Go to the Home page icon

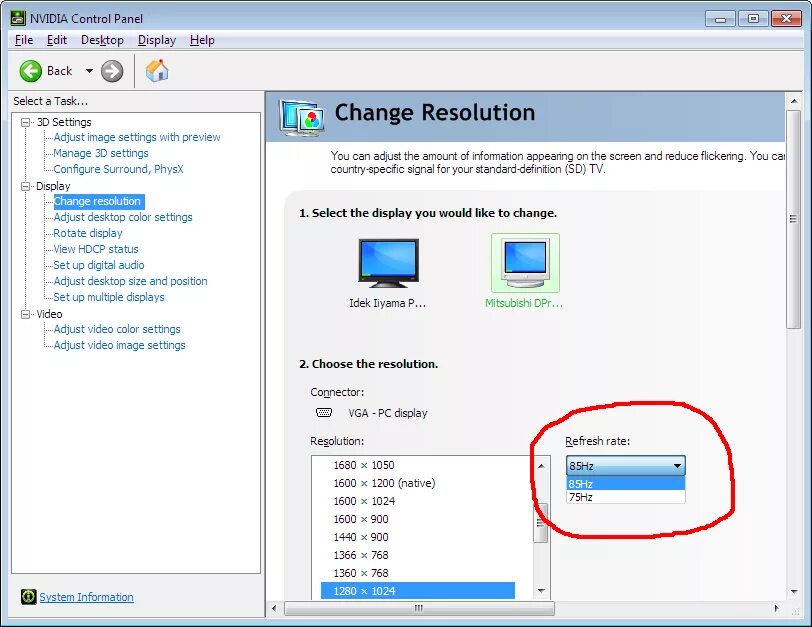(x=157, y=71)
